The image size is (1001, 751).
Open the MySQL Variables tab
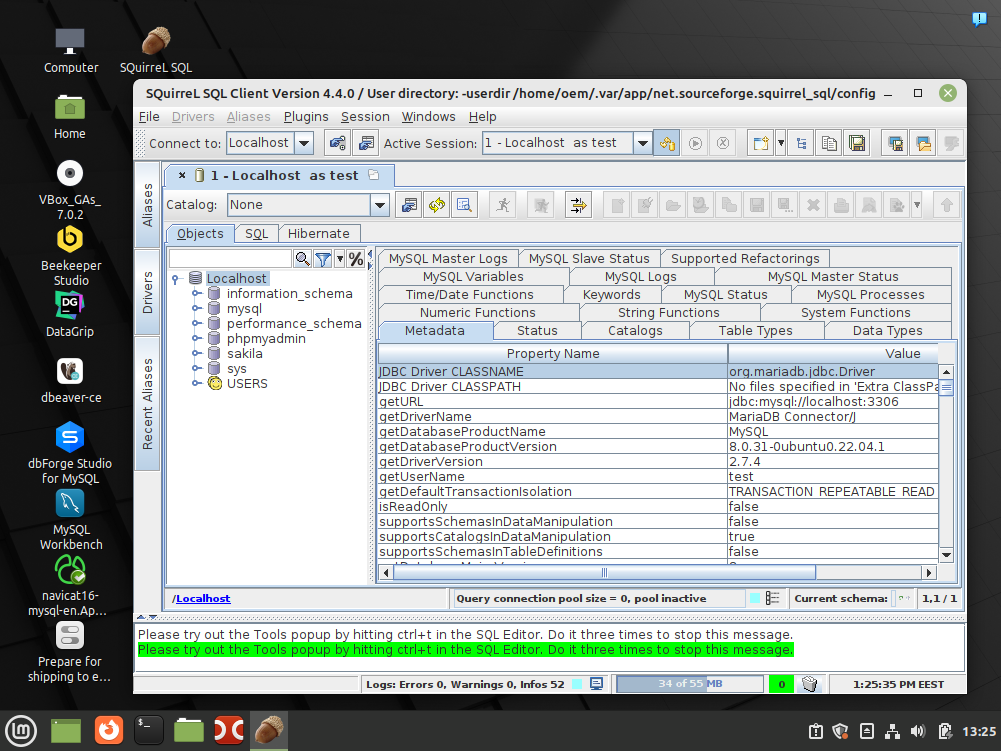pyautogui.click(x=473, y=277)
